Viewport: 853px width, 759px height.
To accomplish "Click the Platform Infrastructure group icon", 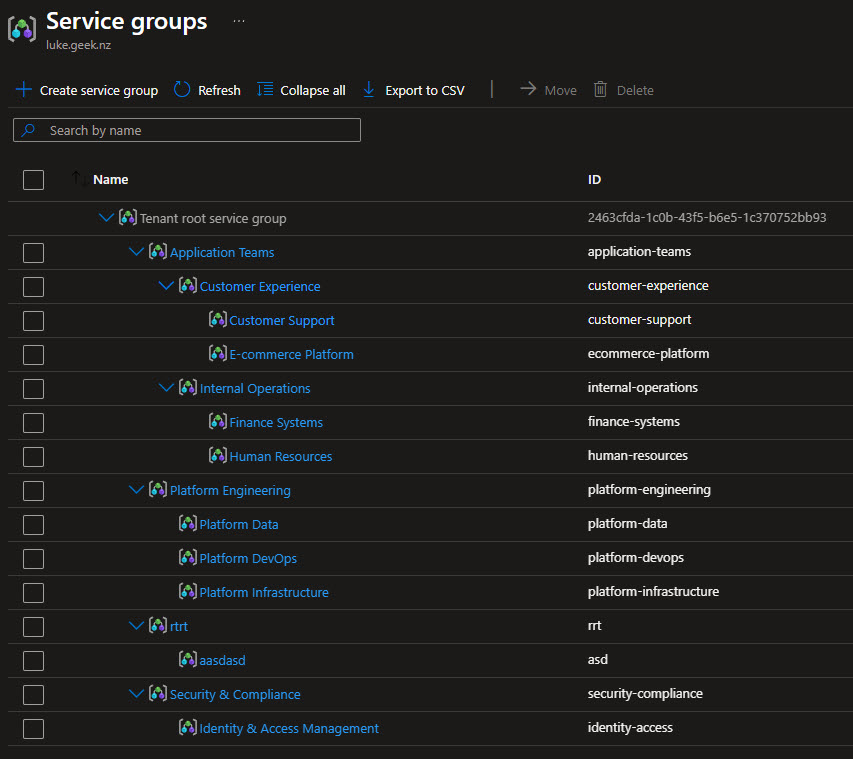I will 188,591.
